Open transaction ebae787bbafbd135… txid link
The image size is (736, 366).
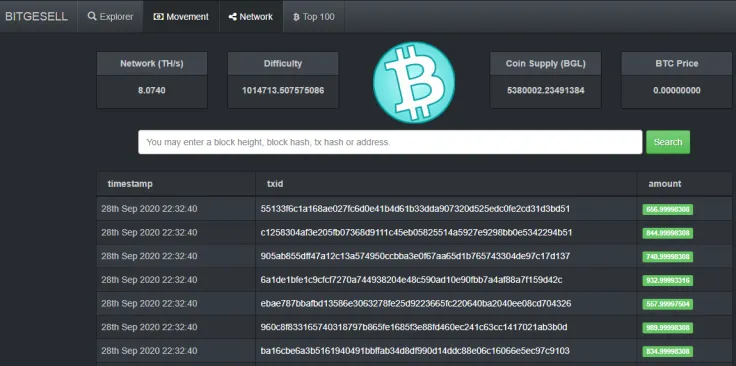(x=416, y=304)
